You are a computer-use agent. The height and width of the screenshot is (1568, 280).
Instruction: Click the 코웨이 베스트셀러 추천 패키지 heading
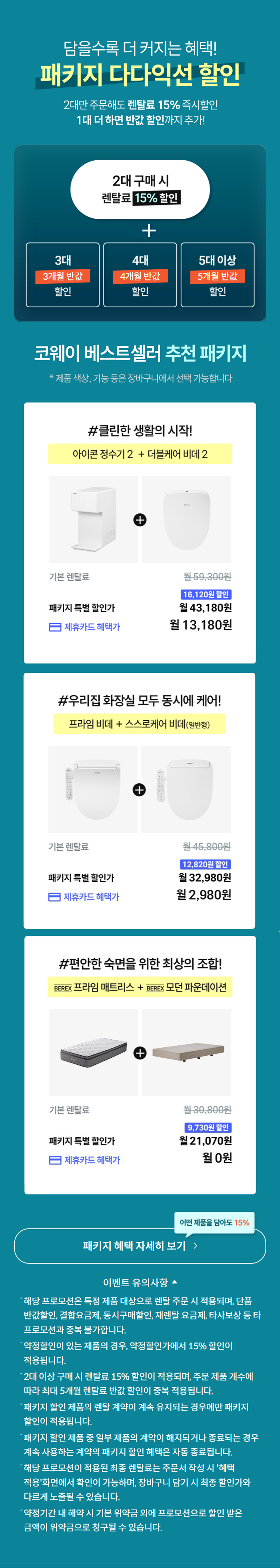139,352
